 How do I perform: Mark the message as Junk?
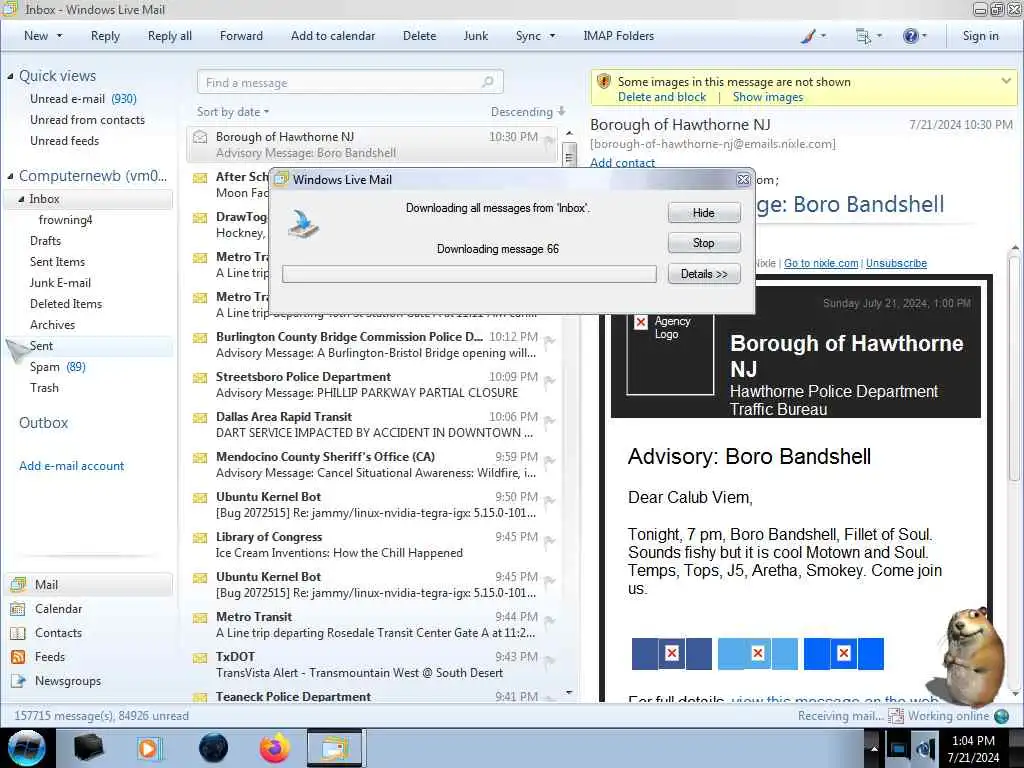[x=475, y=36]
